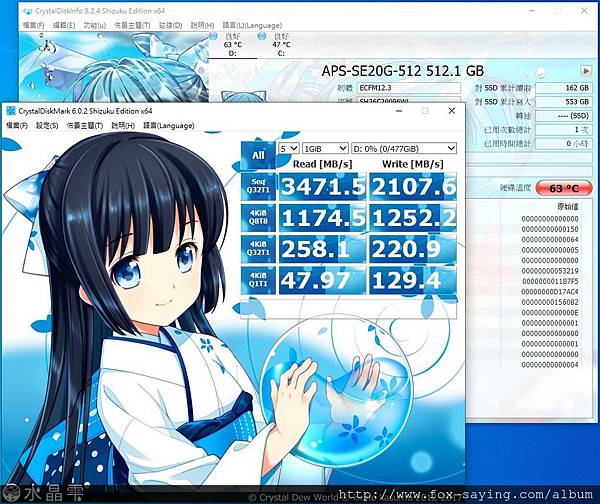Click 4KiB Q1T1 write result 129.4
This screenshot has width=600, height=504.
point(413,281)
